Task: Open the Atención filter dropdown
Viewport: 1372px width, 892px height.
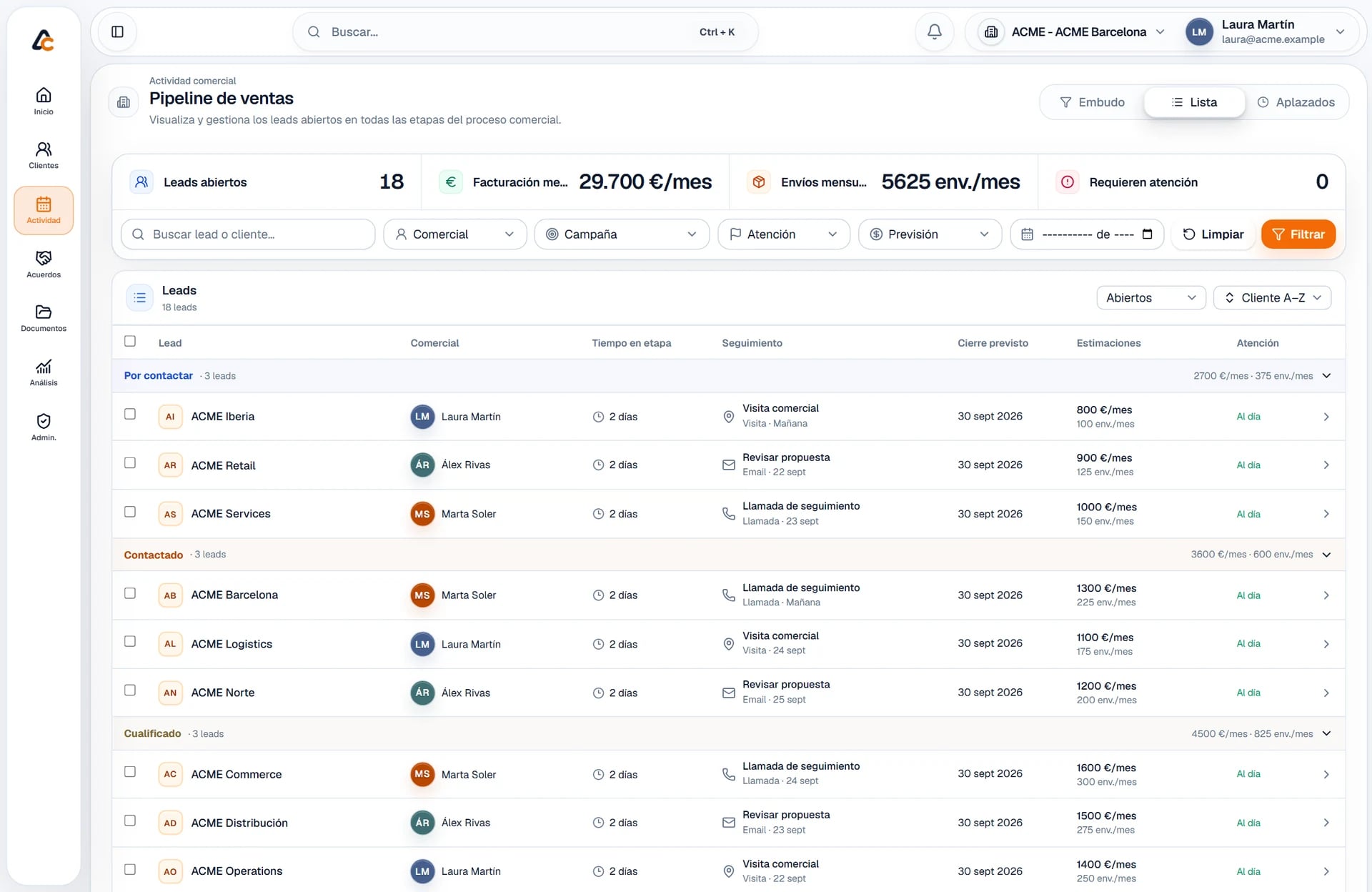Action: tap(783, 234)
